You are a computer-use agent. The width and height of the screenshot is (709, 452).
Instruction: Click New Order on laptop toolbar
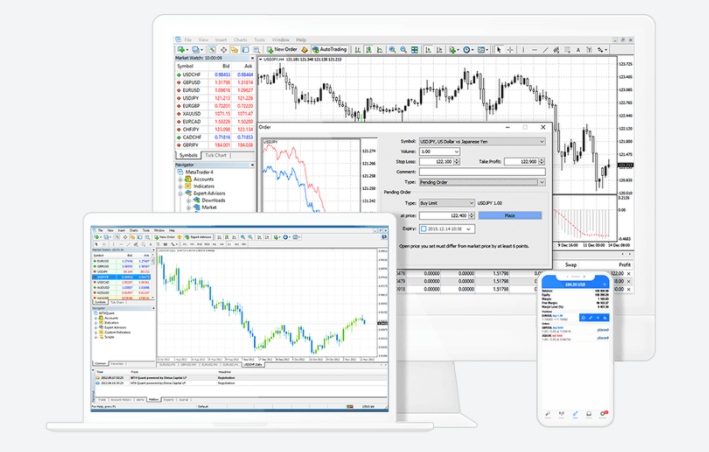click(x=165, y=237)
